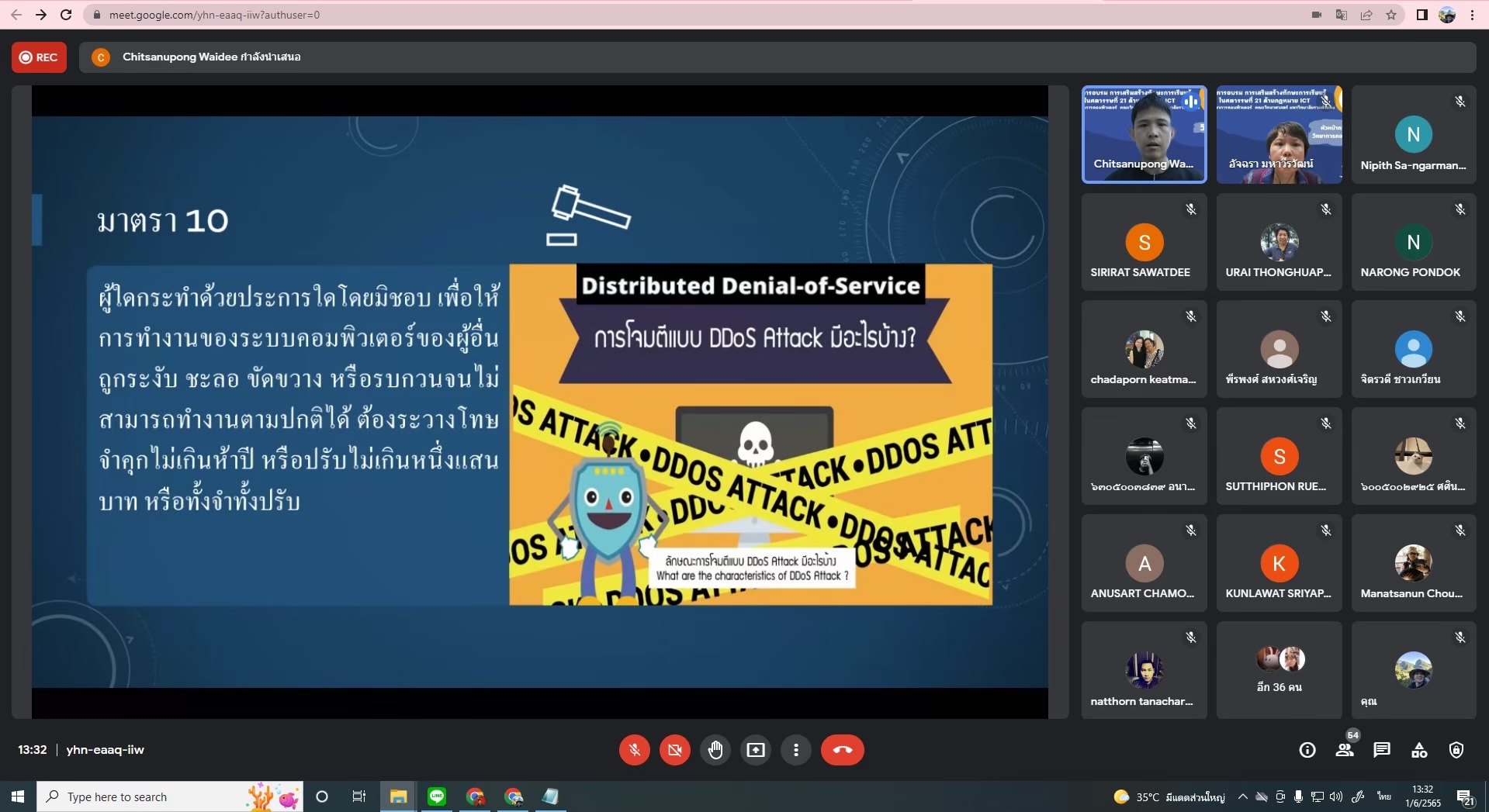Bookmark this page with the star icon
This screenshot has height=812, width=1489.
(1390, 15)
